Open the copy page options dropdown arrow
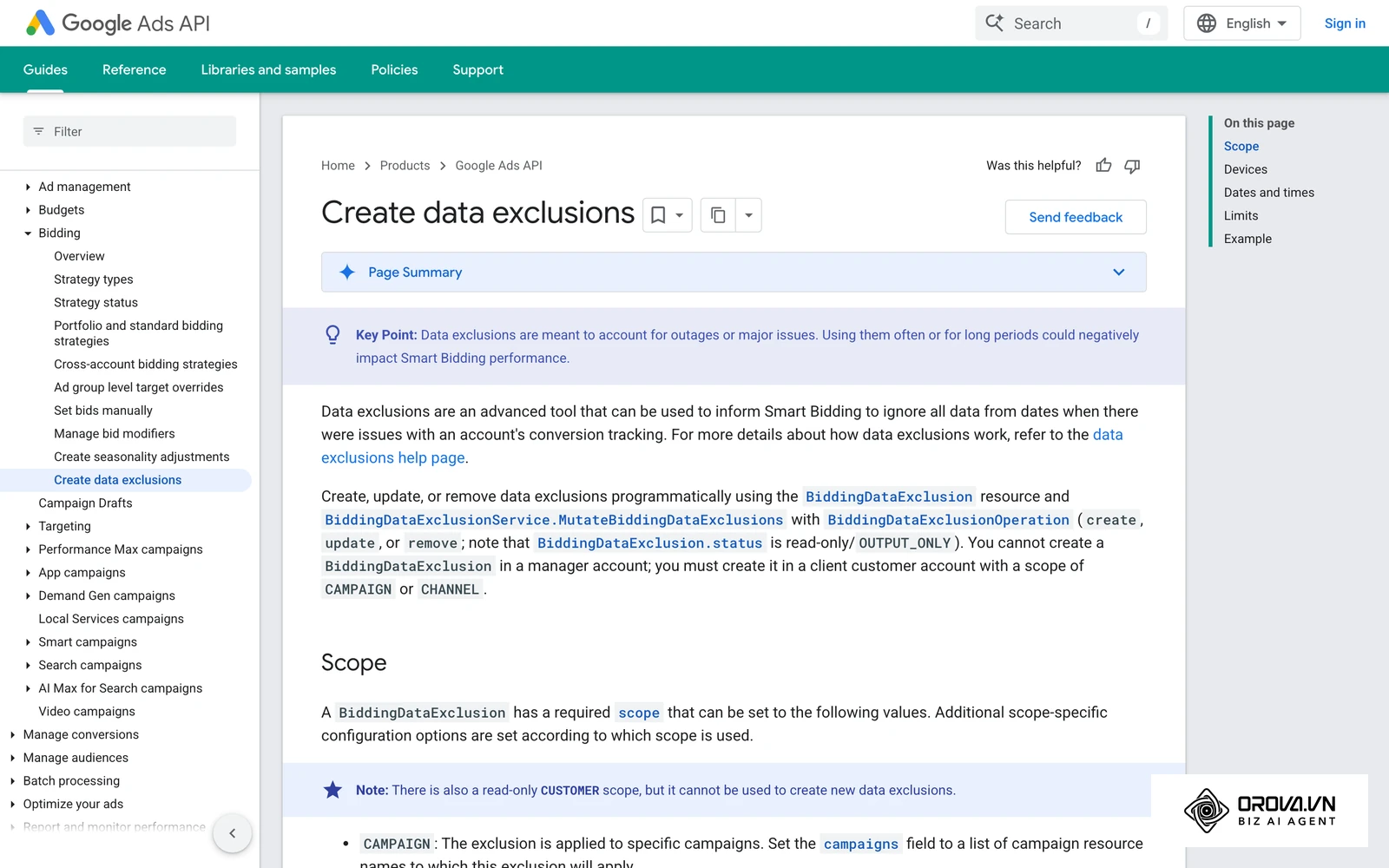Viewport: 1389px width, 868px height. (x=748, y=215)
